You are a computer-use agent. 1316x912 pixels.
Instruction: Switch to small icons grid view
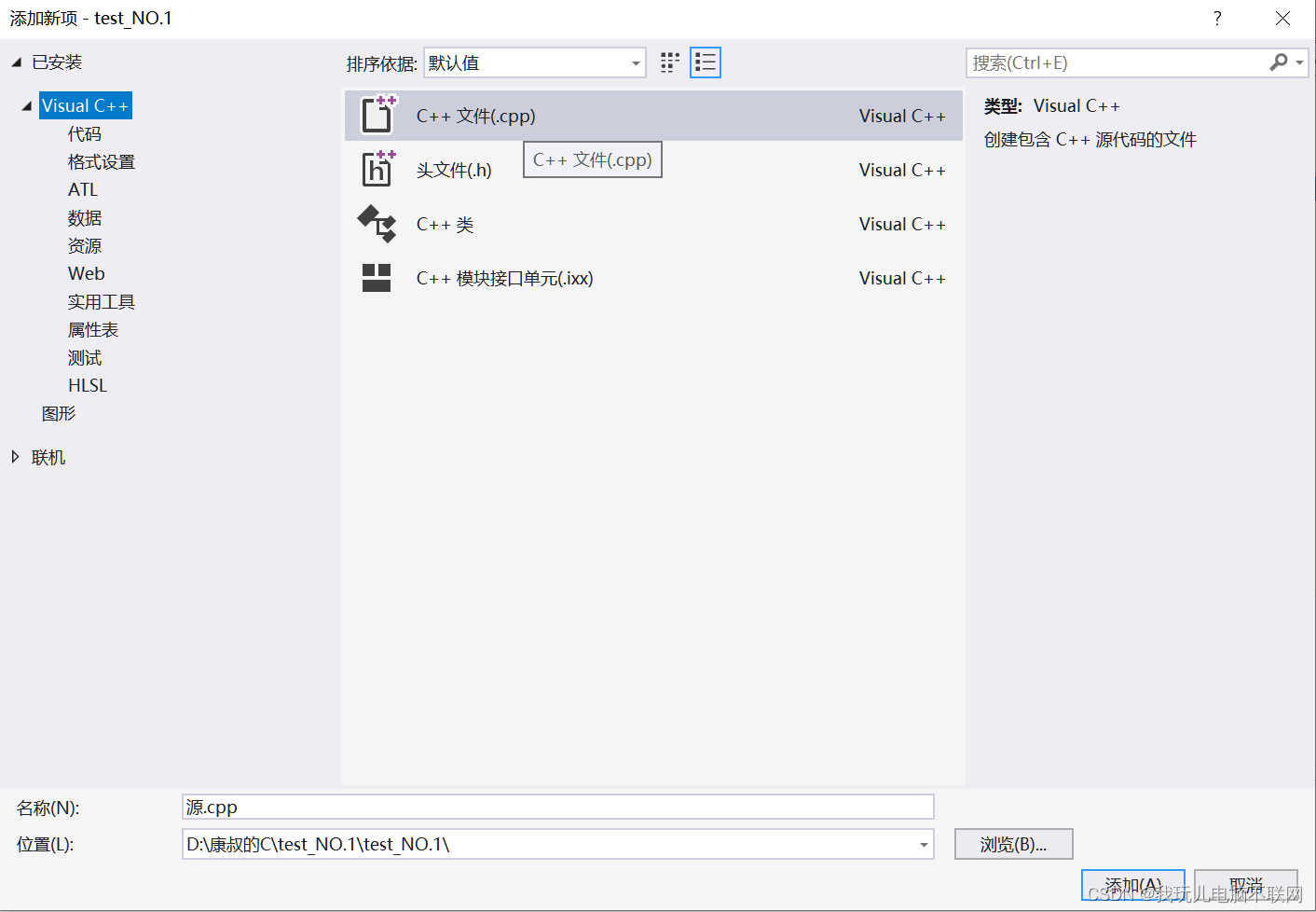coord(670,62)
